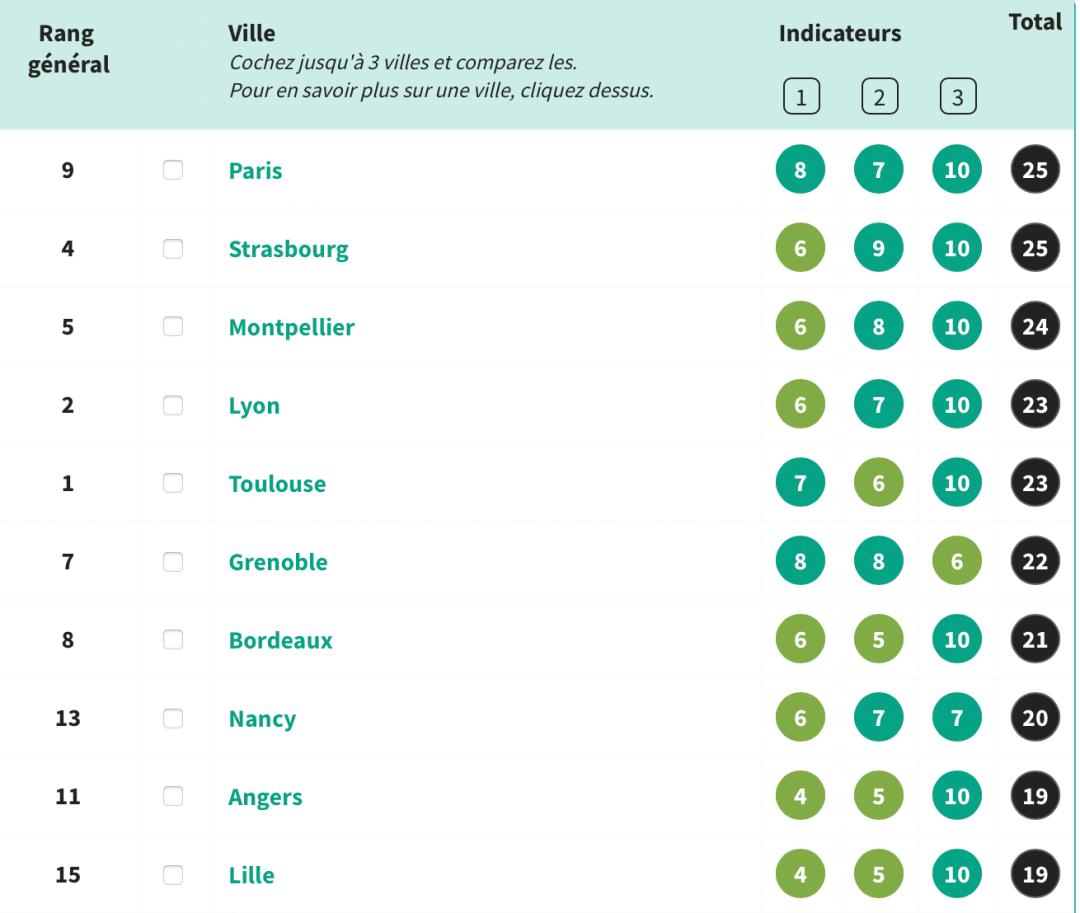
Task: Click Bordeaux's indicator 2 score badge
Action: (878, 641)
